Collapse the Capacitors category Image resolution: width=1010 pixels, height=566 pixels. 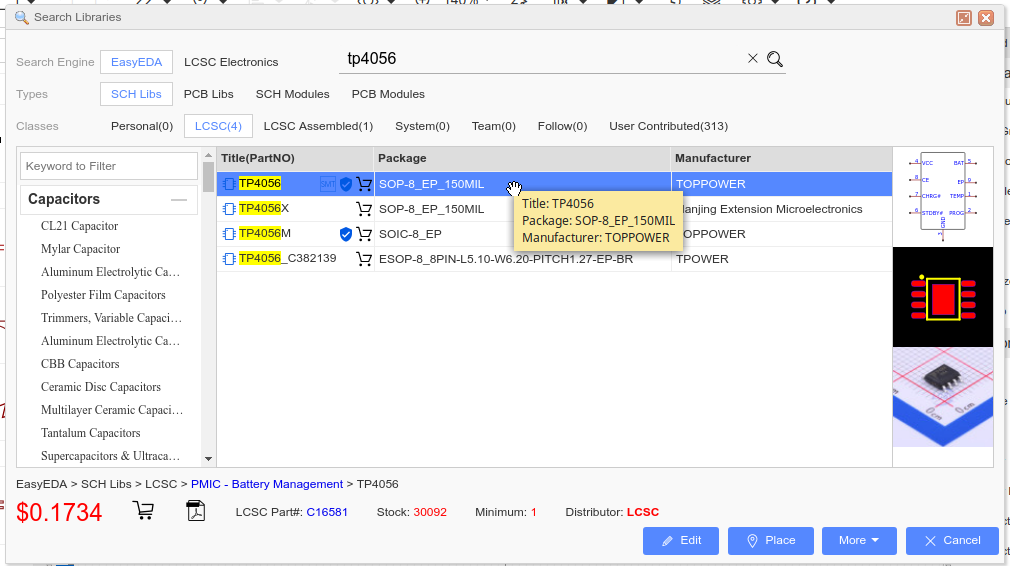point(179,200)
